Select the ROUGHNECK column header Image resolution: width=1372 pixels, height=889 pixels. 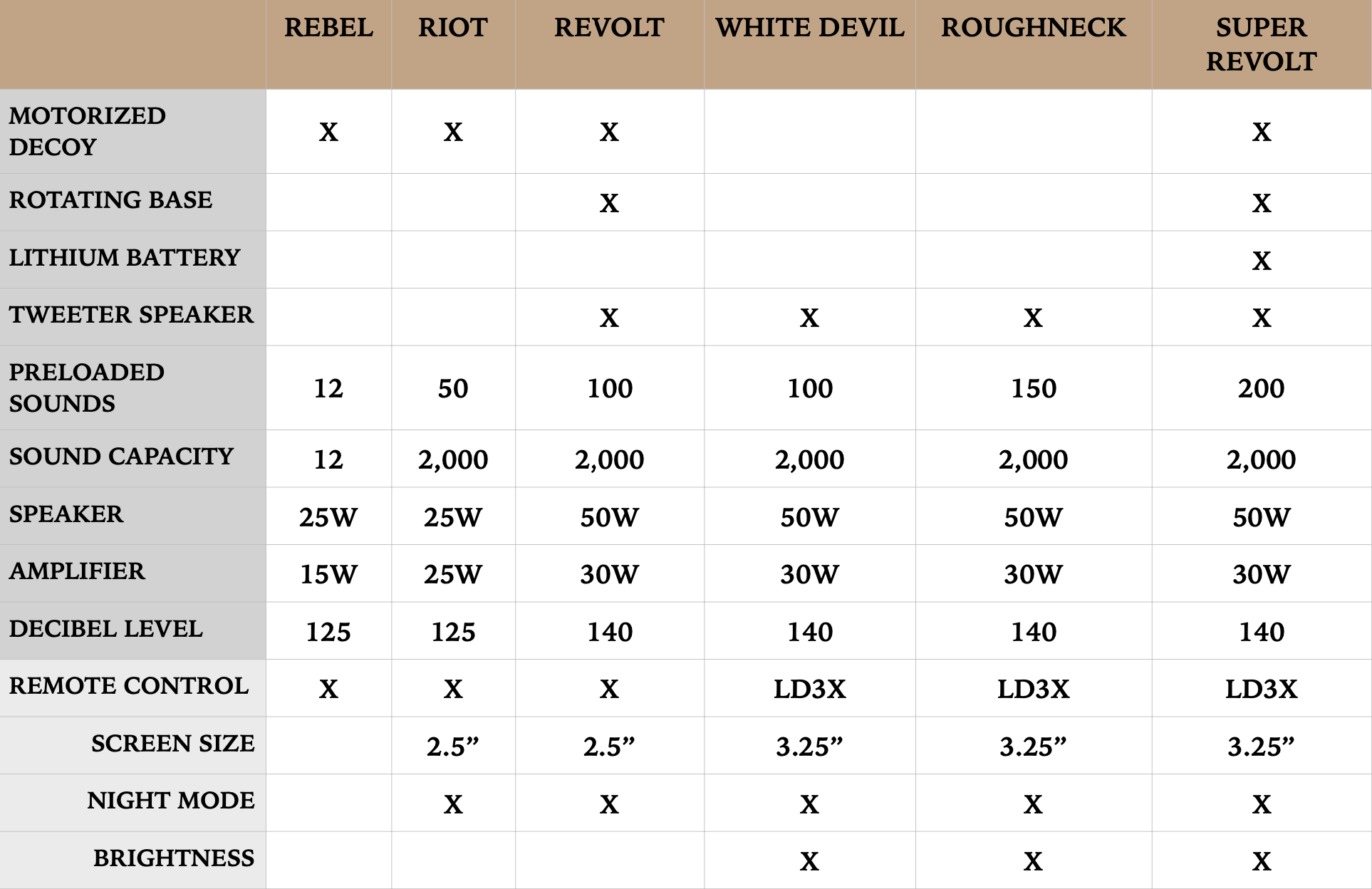[x=1033, y=28]
